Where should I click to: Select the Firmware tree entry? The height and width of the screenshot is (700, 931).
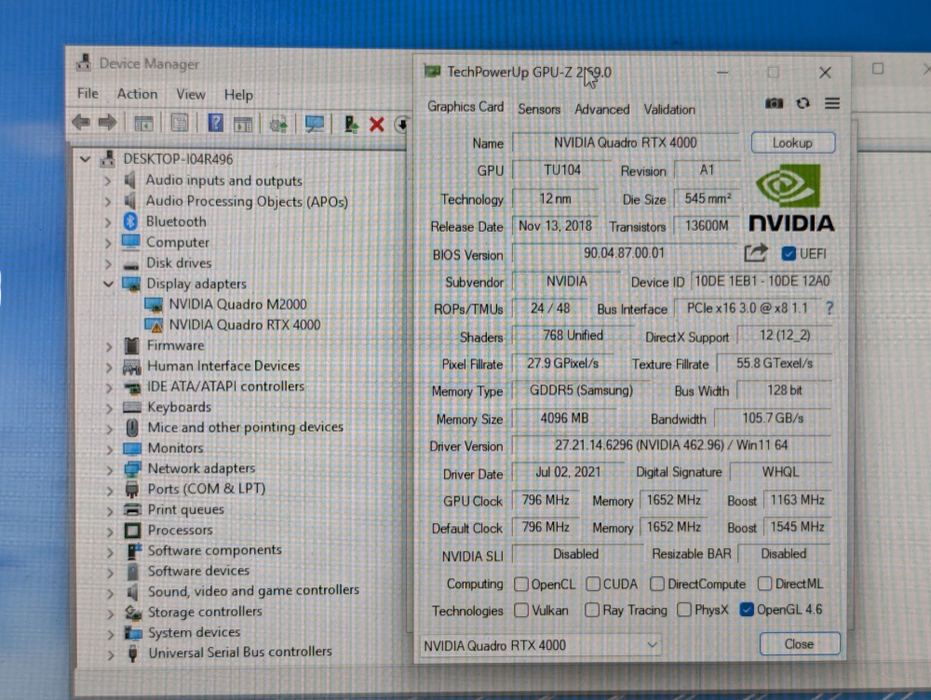(x=175, y=346)
